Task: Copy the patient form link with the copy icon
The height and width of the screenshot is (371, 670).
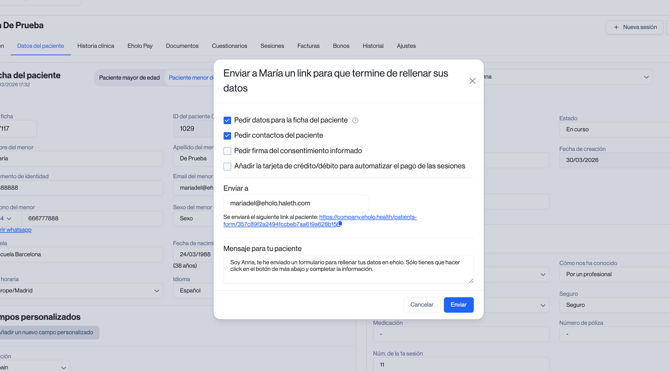Action: [x=340, y=224]
